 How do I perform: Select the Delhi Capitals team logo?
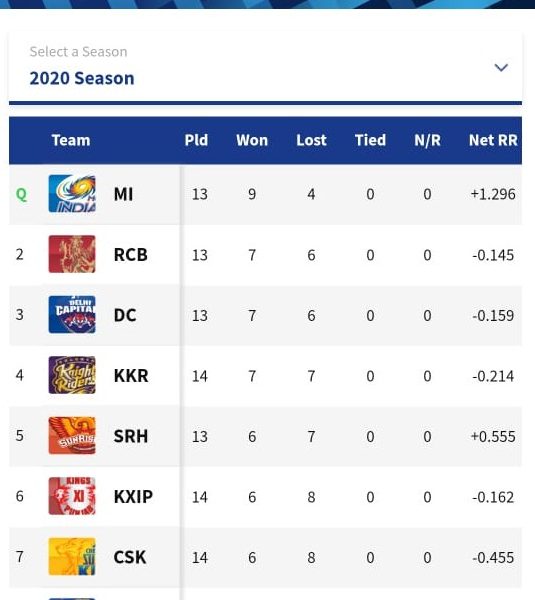click(72, 315)
